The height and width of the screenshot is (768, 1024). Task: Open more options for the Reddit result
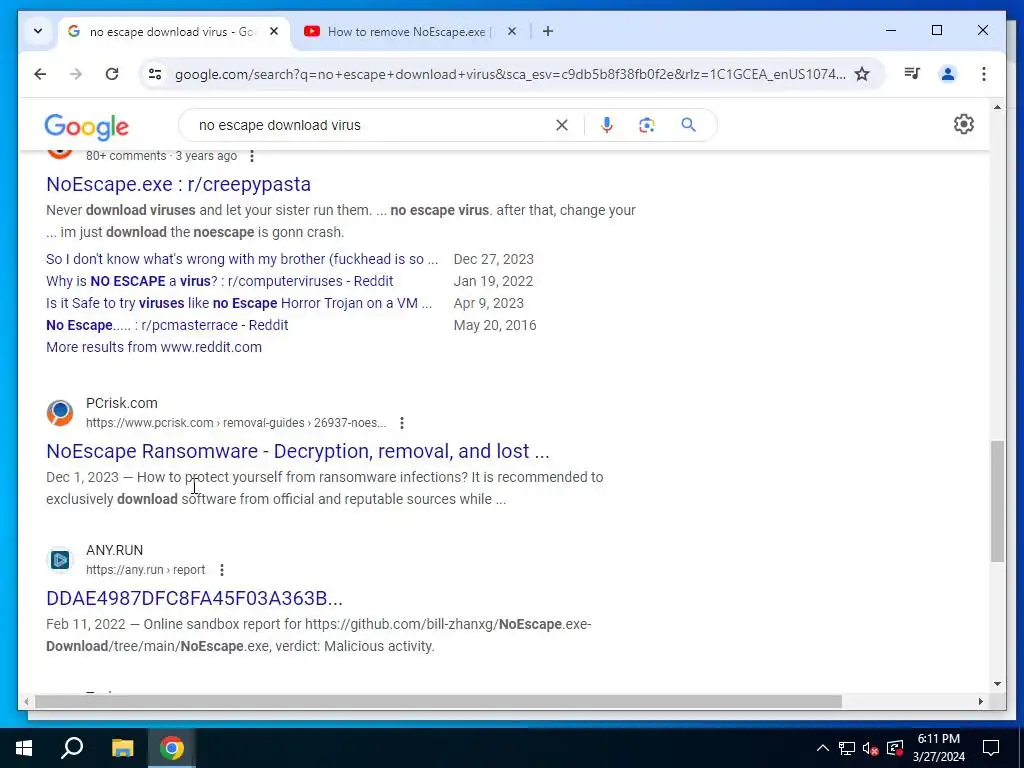(252, 156)
